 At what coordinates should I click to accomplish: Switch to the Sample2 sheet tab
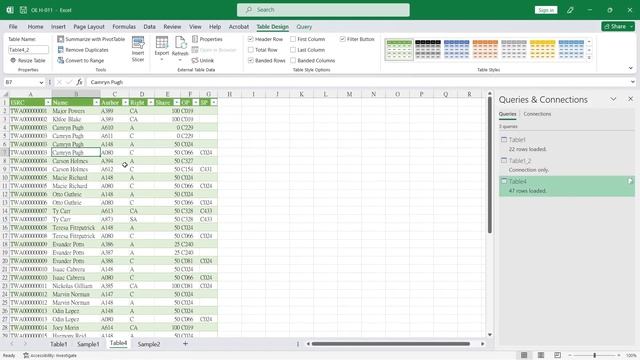(149, 344)
